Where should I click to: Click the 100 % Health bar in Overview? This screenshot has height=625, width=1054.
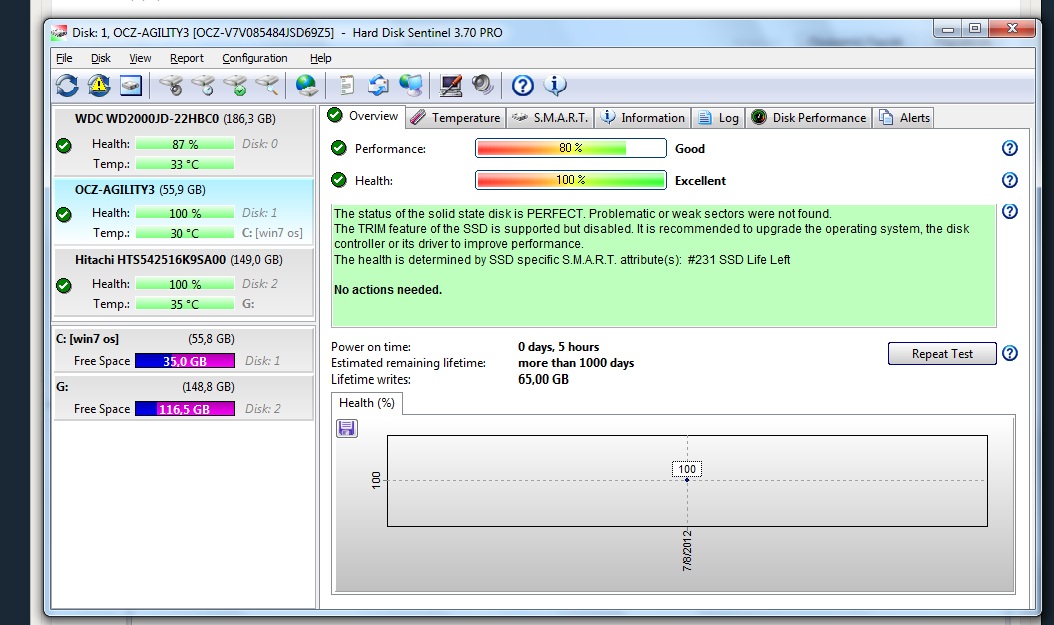point(571,180)
